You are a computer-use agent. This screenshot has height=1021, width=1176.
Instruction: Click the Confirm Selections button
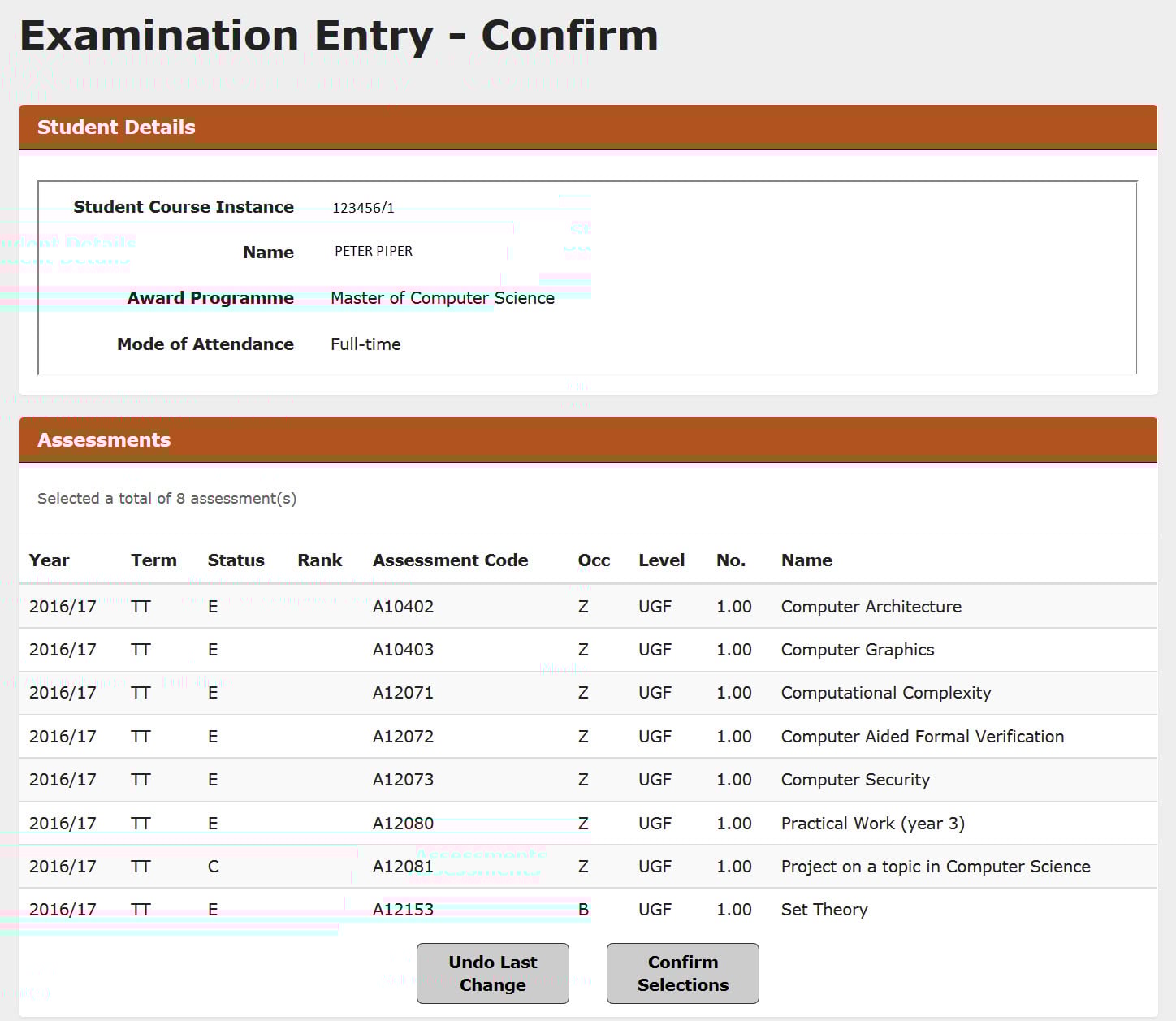tap(682, 973)
